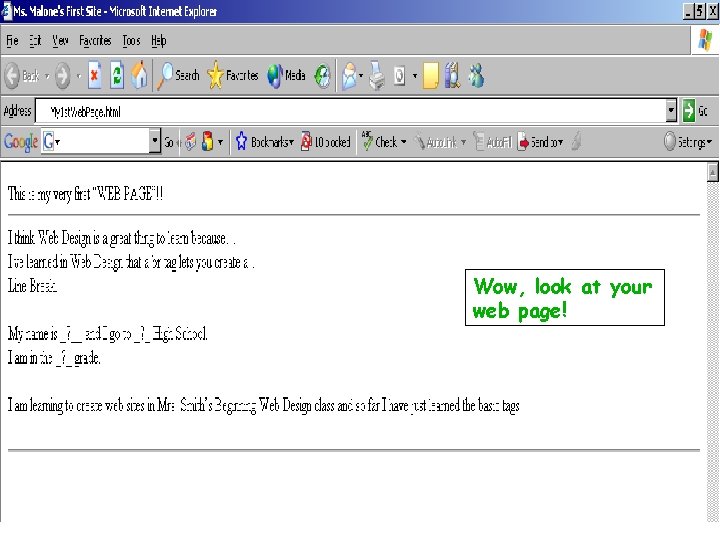Viewport: 720px width, 540px height.
Task: Click Google toolbar news icon
Action: (191, 142)
